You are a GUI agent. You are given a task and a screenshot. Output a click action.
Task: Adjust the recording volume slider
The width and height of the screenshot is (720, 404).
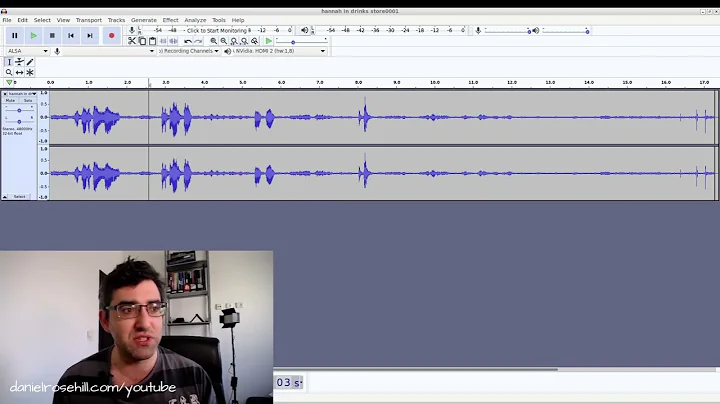click(508, 31)
